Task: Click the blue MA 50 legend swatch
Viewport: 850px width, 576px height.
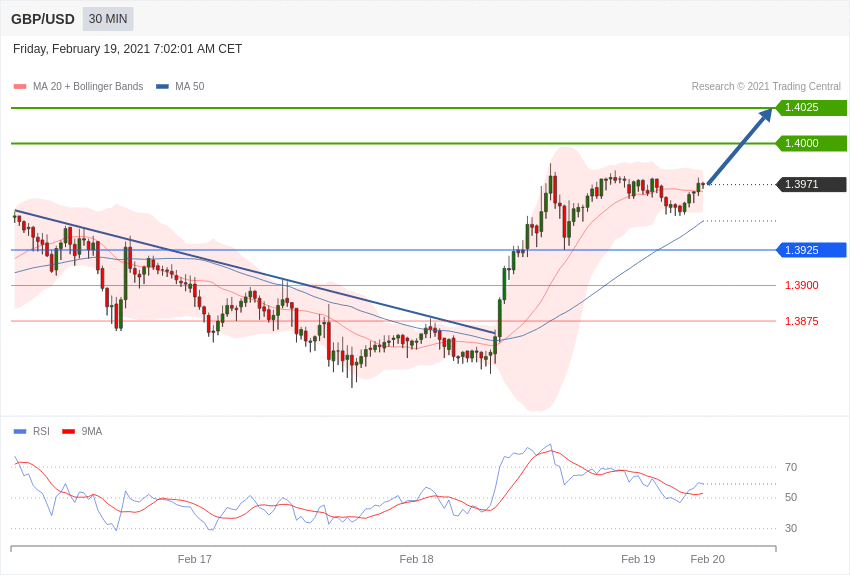Action: point(162,87)
